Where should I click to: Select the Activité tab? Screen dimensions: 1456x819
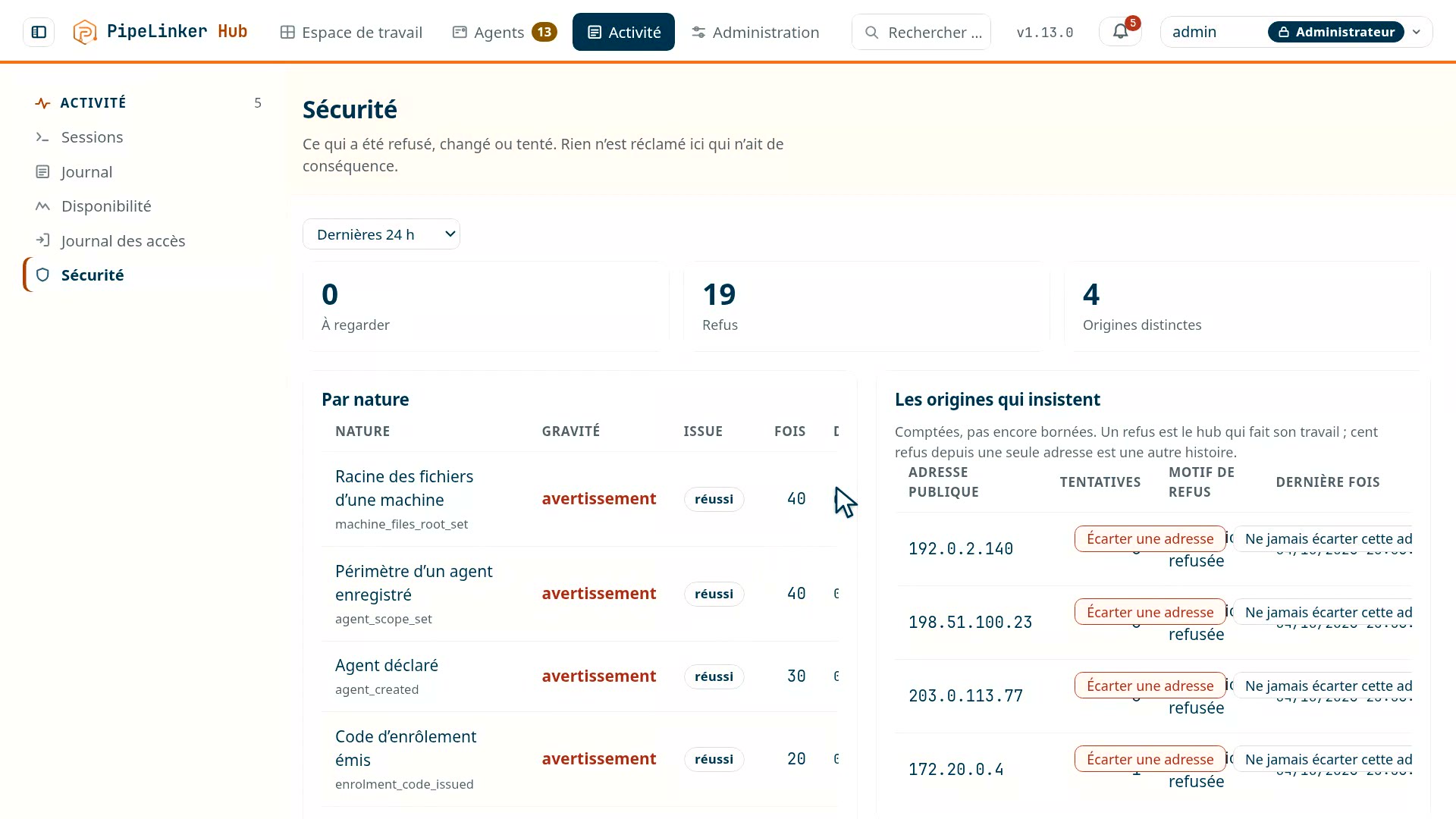click(x=623, y=33)
